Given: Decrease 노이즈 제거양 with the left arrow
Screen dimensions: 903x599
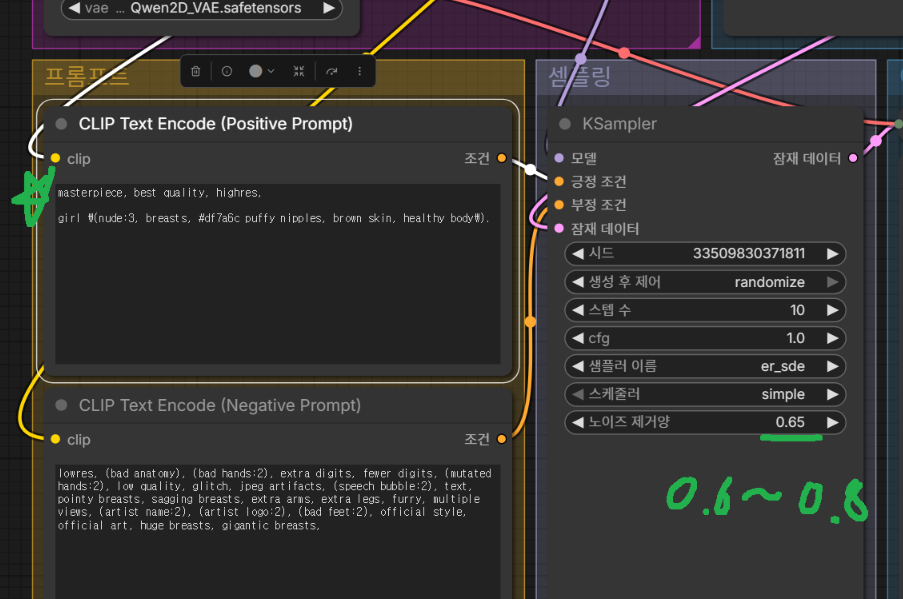Looking at the screenshot, I should pyautogui.click(x=578, y=422).
